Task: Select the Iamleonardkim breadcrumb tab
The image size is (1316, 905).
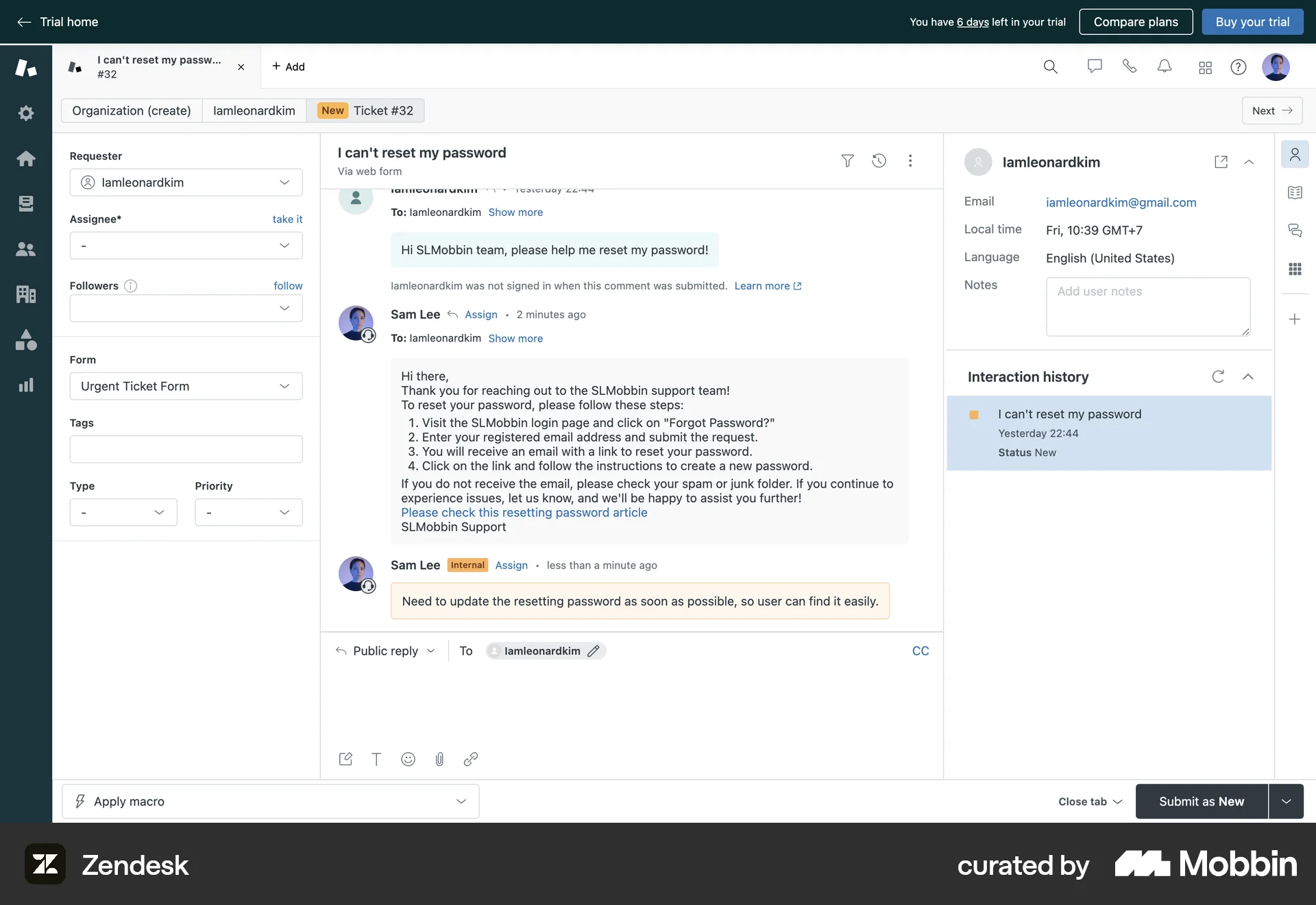Action: [x=254, y=110]
